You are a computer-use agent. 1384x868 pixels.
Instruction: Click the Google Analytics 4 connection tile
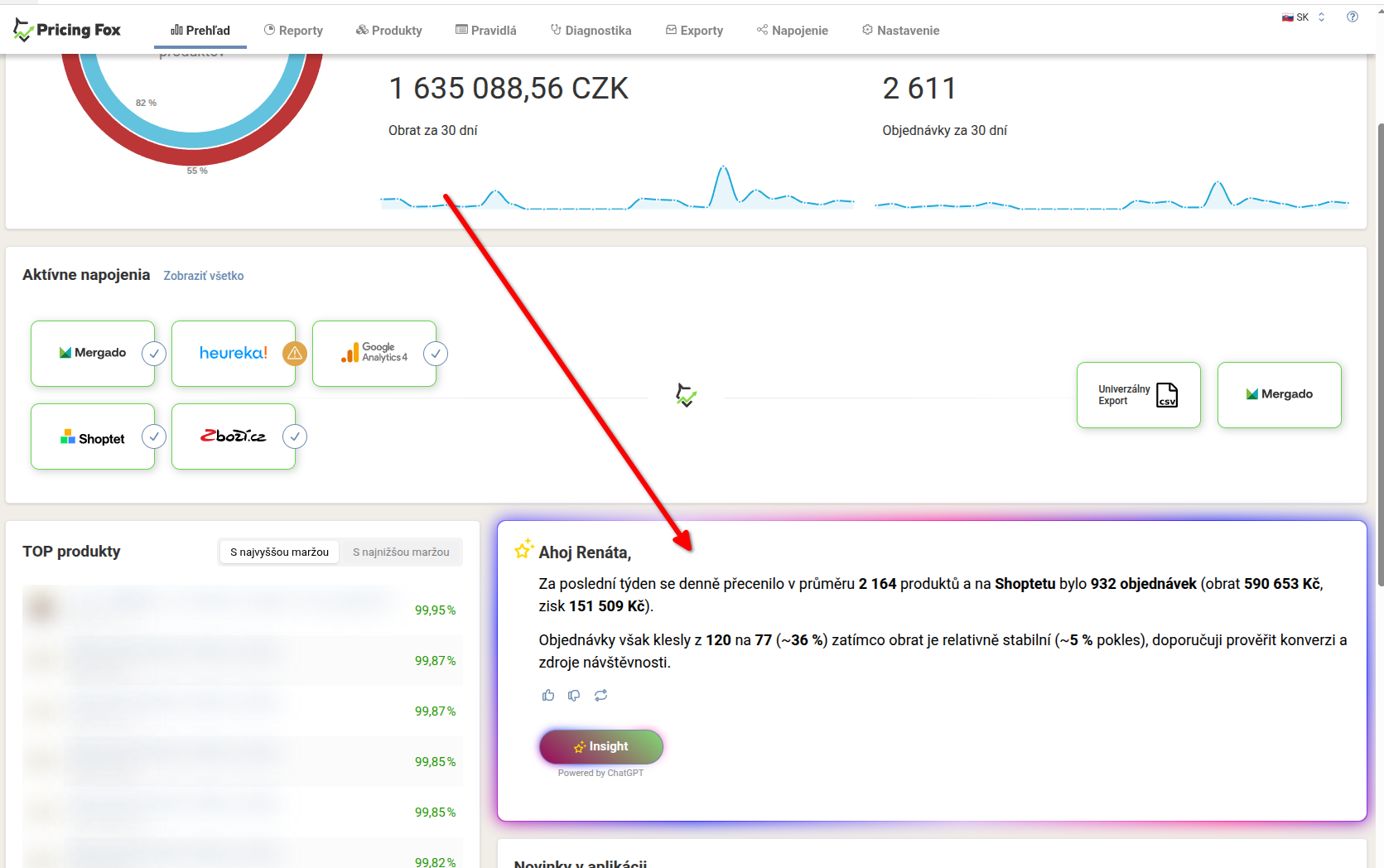[374, 354]
